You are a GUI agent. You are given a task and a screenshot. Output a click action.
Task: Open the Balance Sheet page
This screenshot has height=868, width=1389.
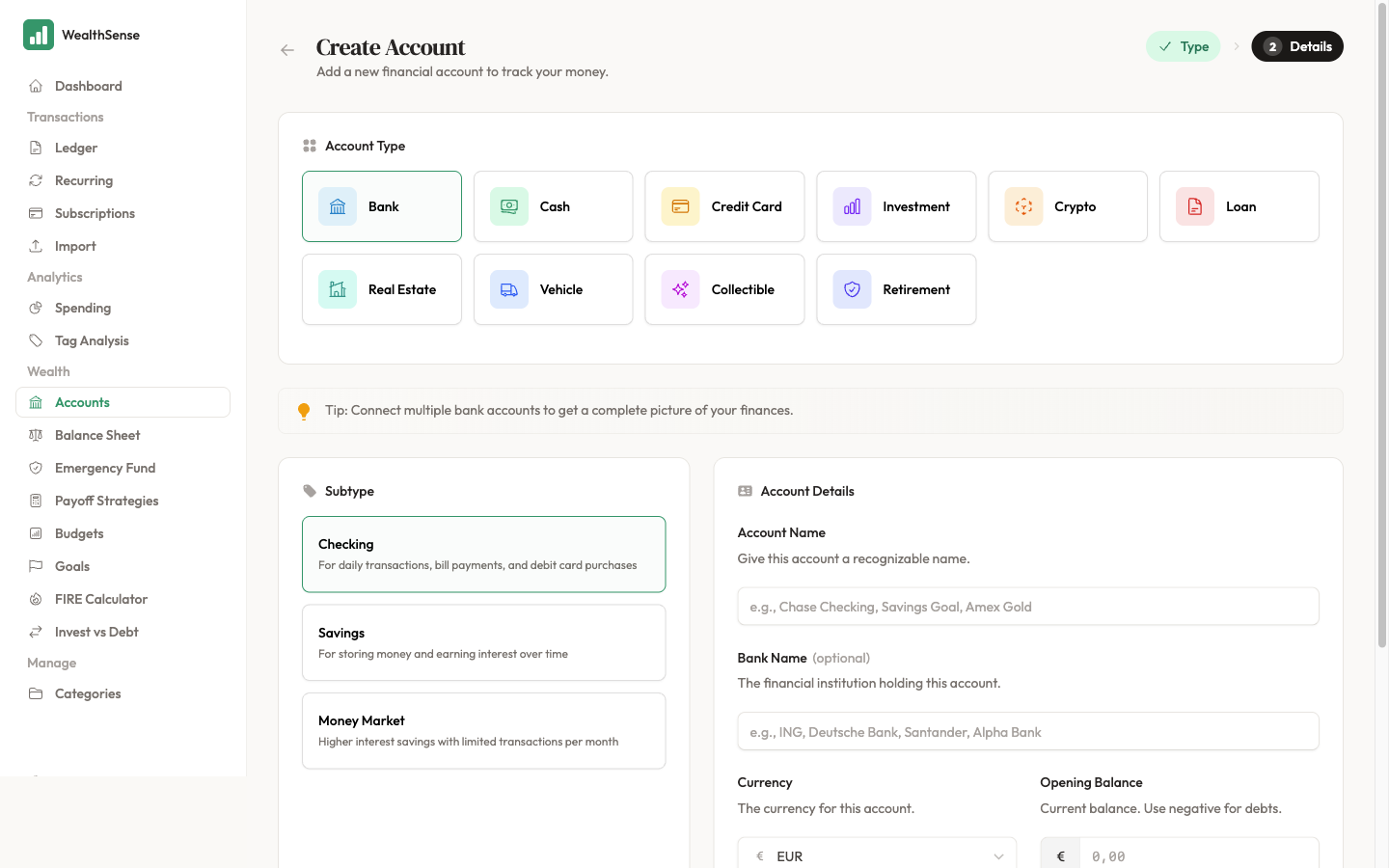[123, 435]
